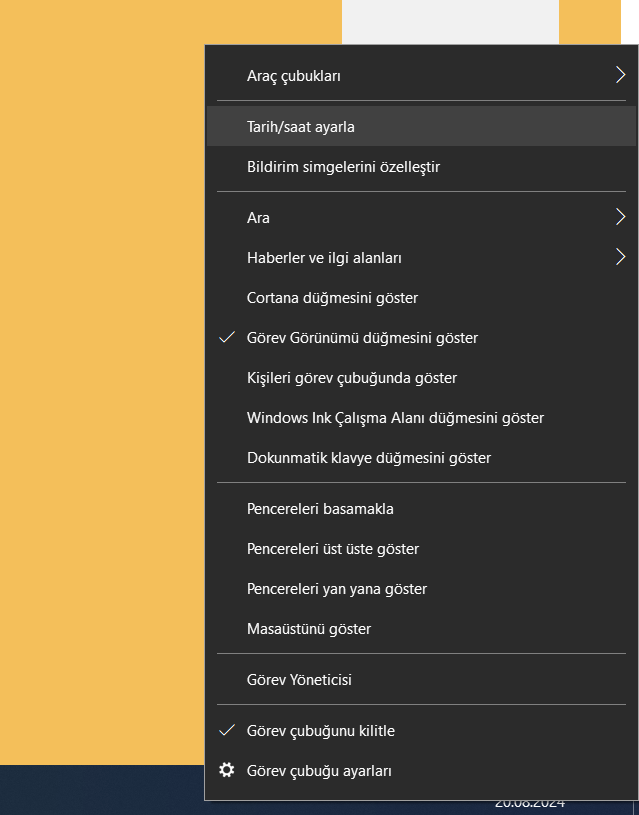The height and width of the screenshot is (815, 639).
Task: Enable Windows Ink Çalışma Alanı düğmesini göster
Action: [421, 418]
